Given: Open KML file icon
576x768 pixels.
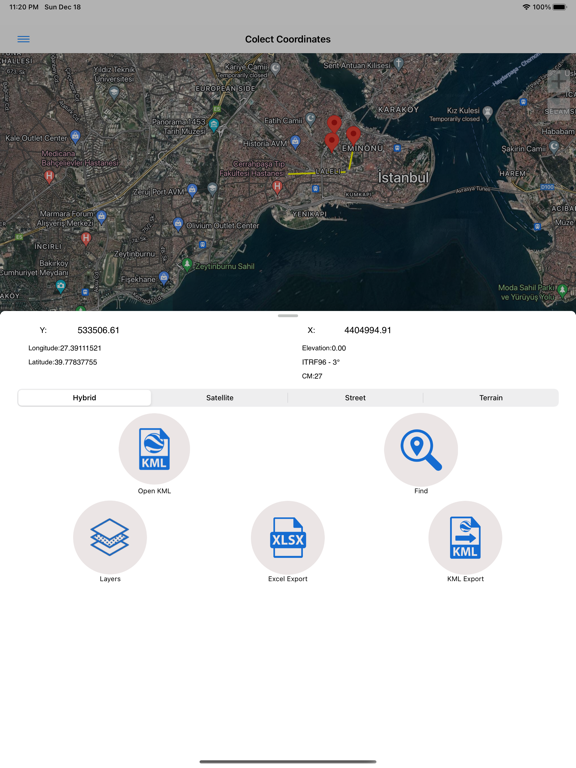Looking at the screenshot, I should pos(154,449).
